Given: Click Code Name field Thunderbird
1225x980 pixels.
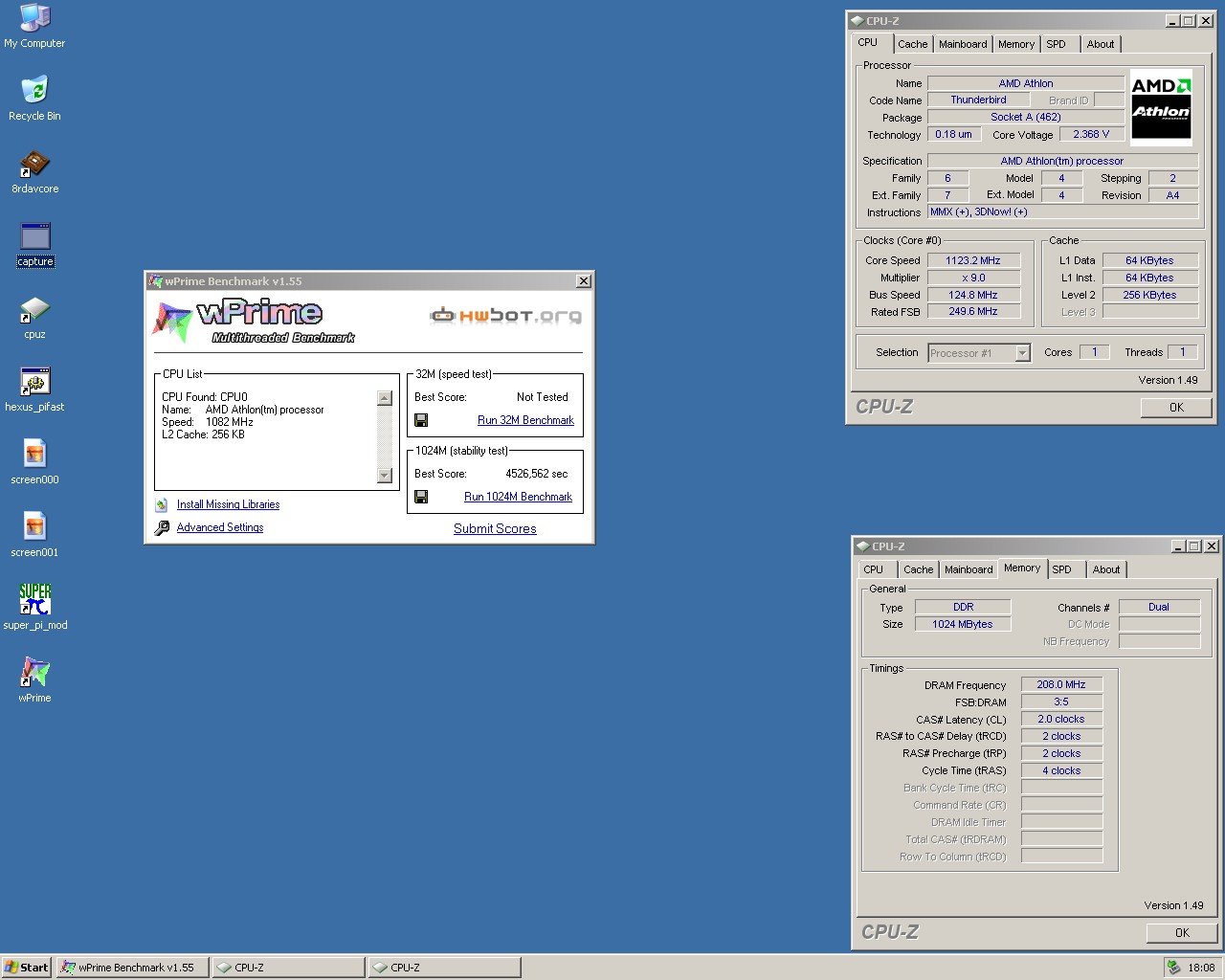Looking at the screenshot, I should tap(978, 100).
